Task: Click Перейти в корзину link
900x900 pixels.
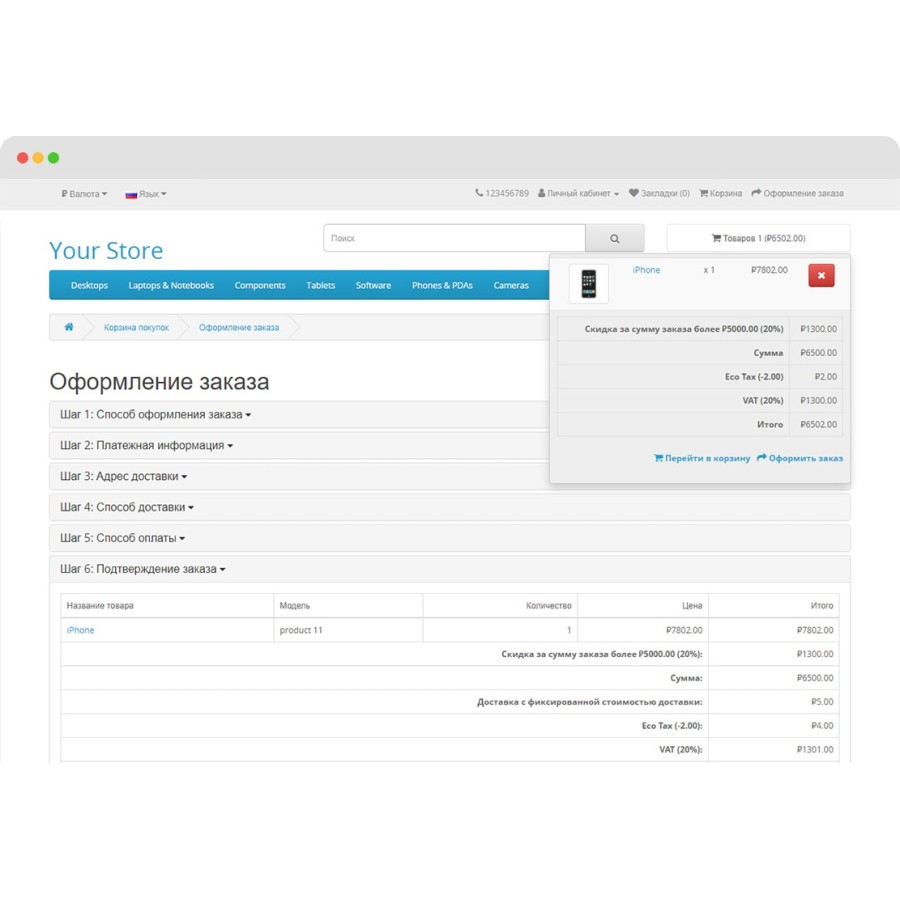Action: pos(702,458)
